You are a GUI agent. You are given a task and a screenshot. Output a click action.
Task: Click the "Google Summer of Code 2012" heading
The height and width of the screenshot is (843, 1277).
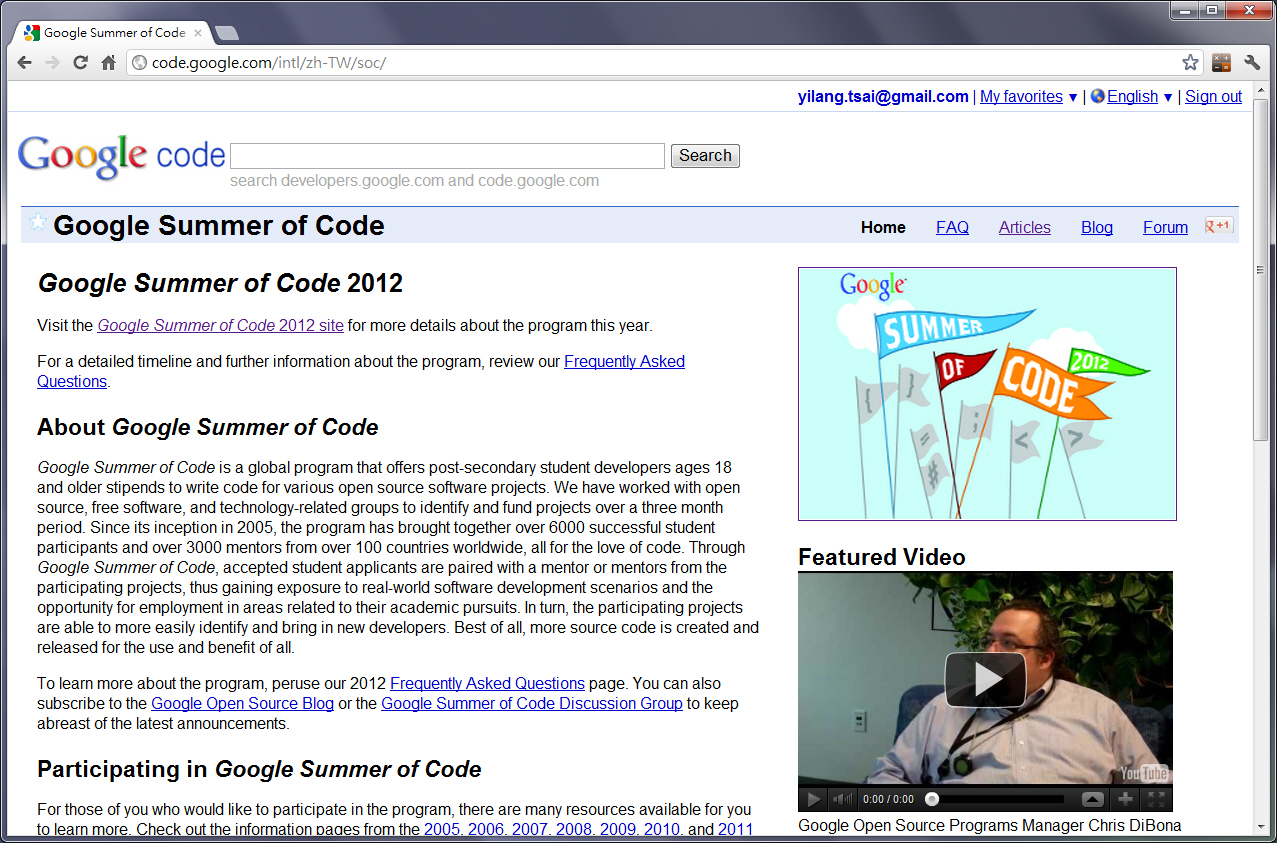click(x=220, y=283)
